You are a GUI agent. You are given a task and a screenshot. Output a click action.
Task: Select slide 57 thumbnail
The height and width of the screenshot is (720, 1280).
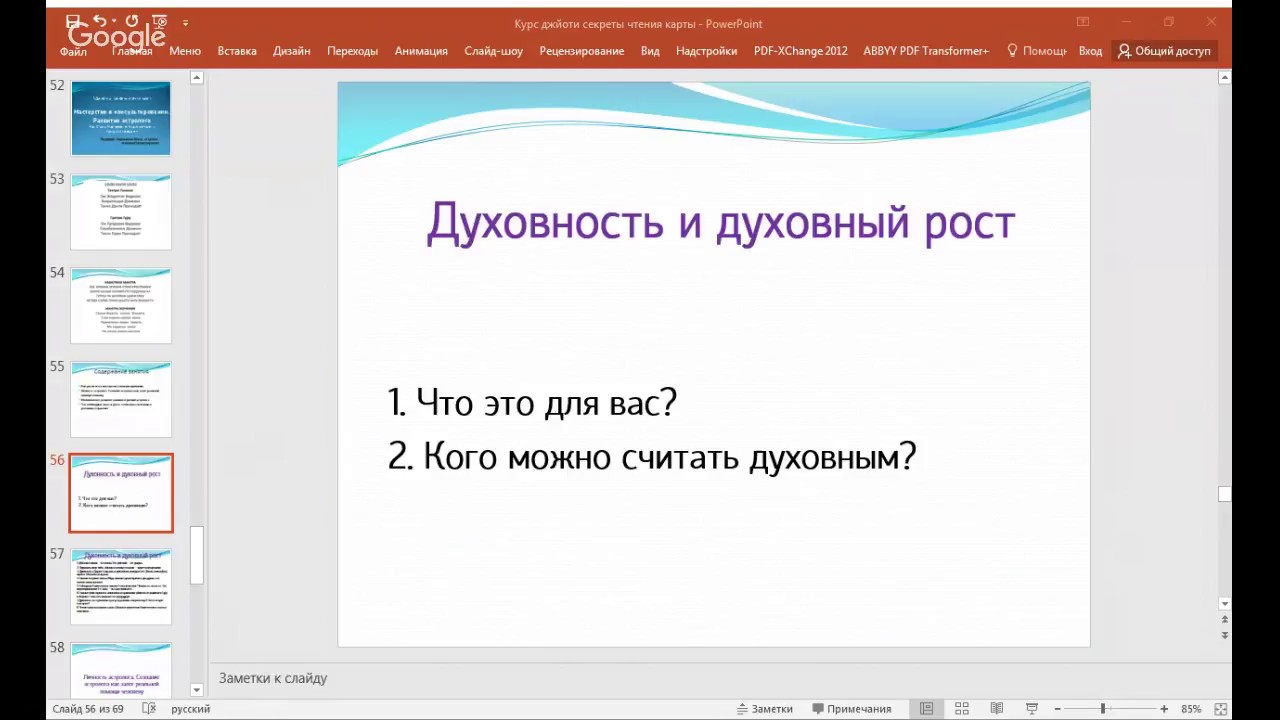click(121, 587)
